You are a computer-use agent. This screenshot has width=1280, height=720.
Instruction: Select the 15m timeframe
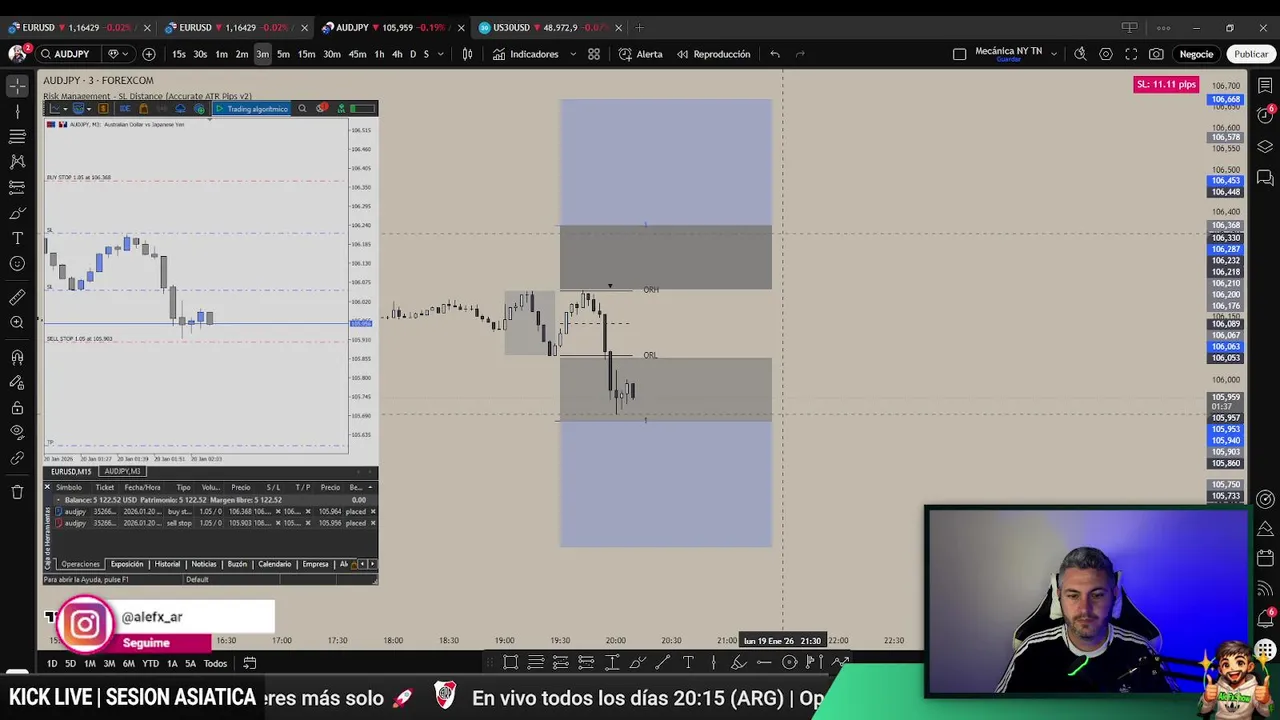pyautogui.click(x=306, y=54)
